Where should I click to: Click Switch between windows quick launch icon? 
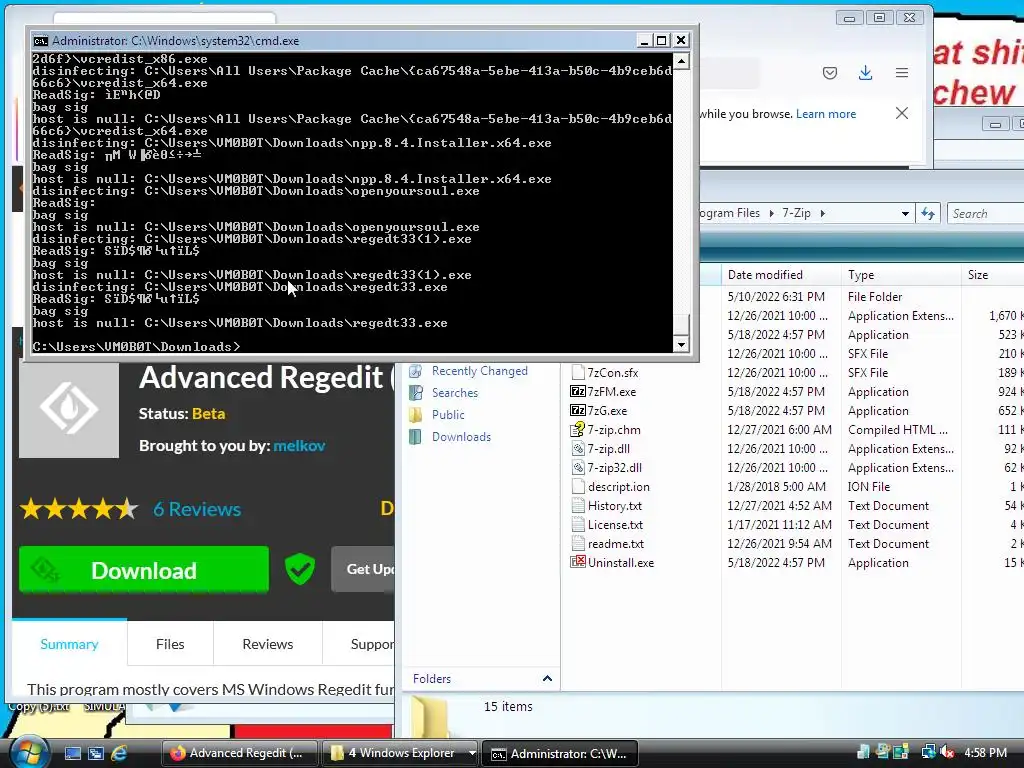click(x=95, y=753)
